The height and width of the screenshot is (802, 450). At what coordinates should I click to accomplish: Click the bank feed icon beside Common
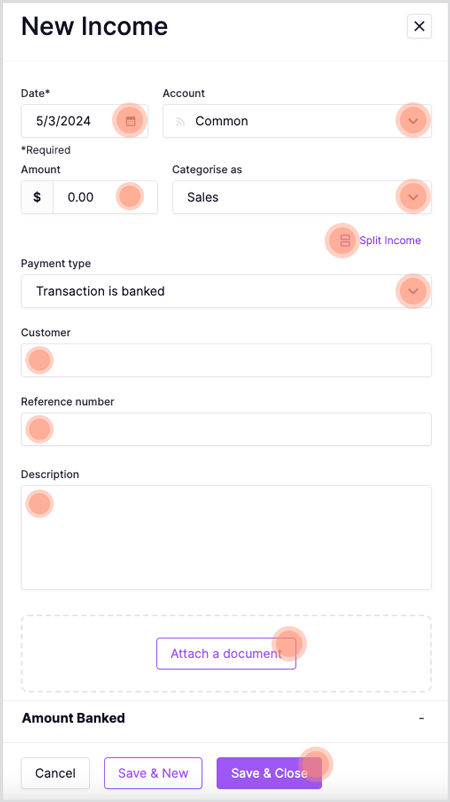click(180, 121)
